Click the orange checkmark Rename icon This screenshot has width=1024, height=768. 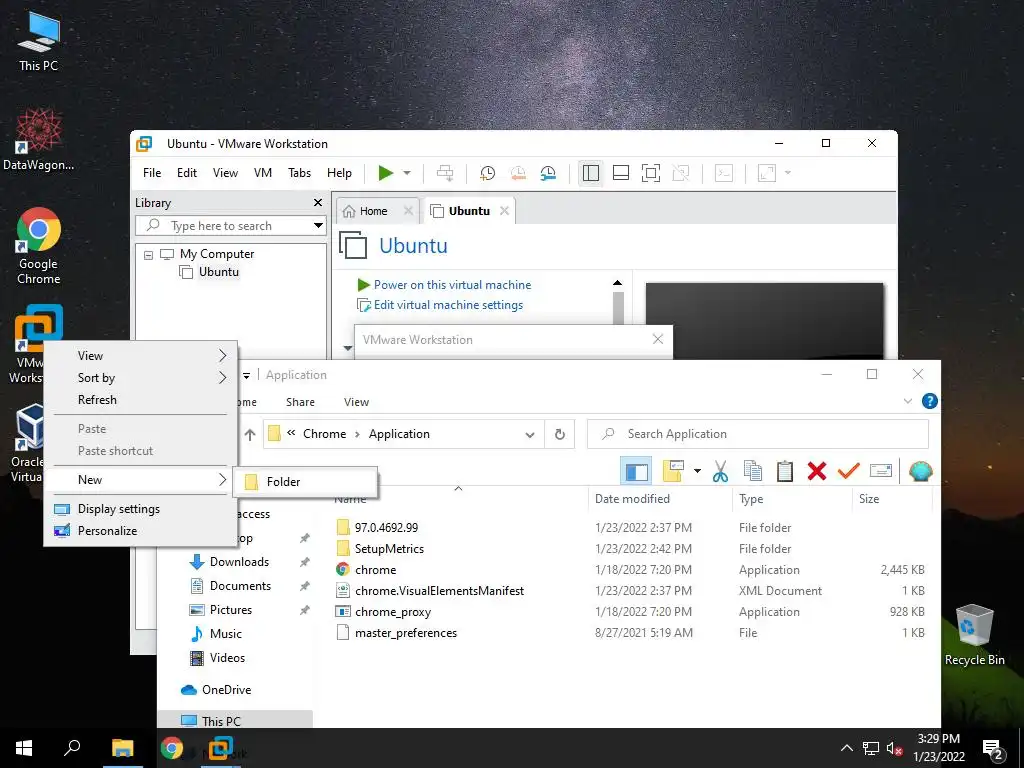pyautogui.click(x=848, y=471)
